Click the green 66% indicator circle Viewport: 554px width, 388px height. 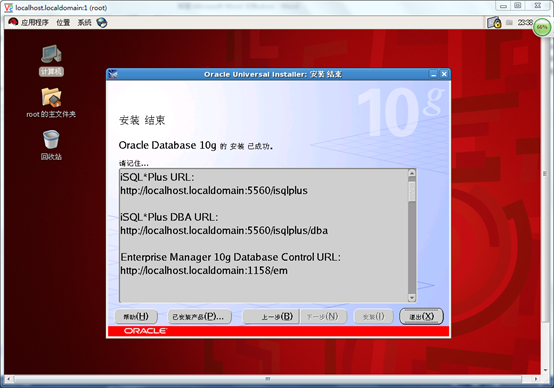click(x=542, y=27)
